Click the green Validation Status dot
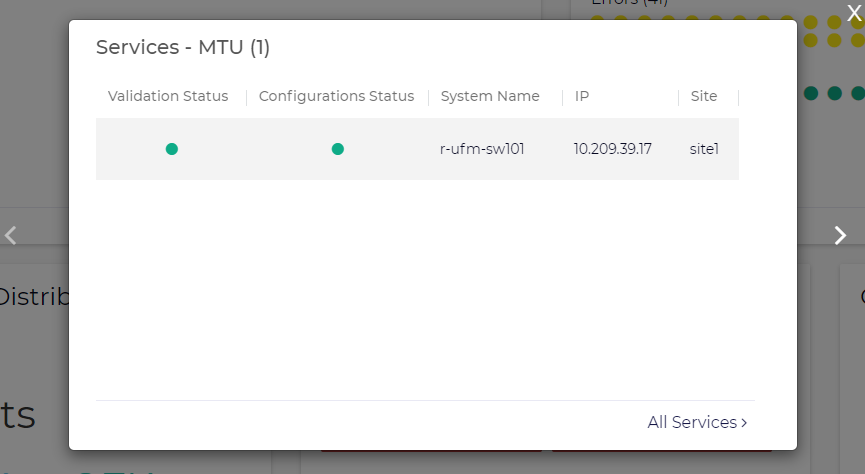The height and width of the screenshot is (474, 865). click(x=172, y=149)
